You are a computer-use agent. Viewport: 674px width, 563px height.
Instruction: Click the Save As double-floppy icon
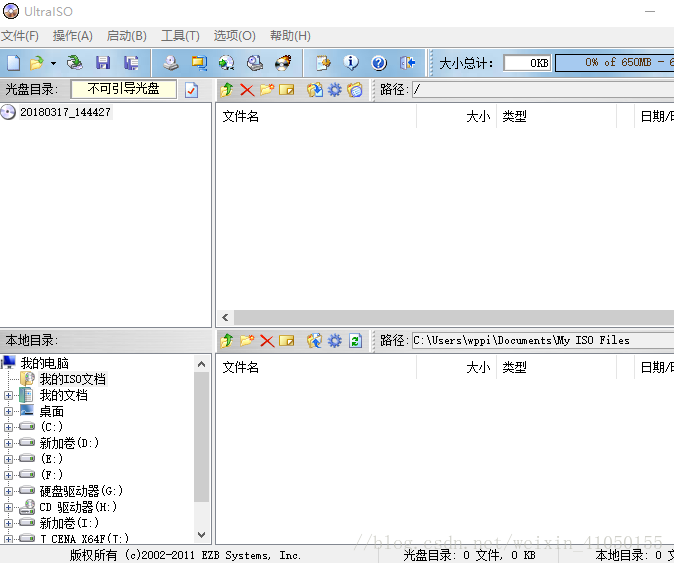pos(132,63)
